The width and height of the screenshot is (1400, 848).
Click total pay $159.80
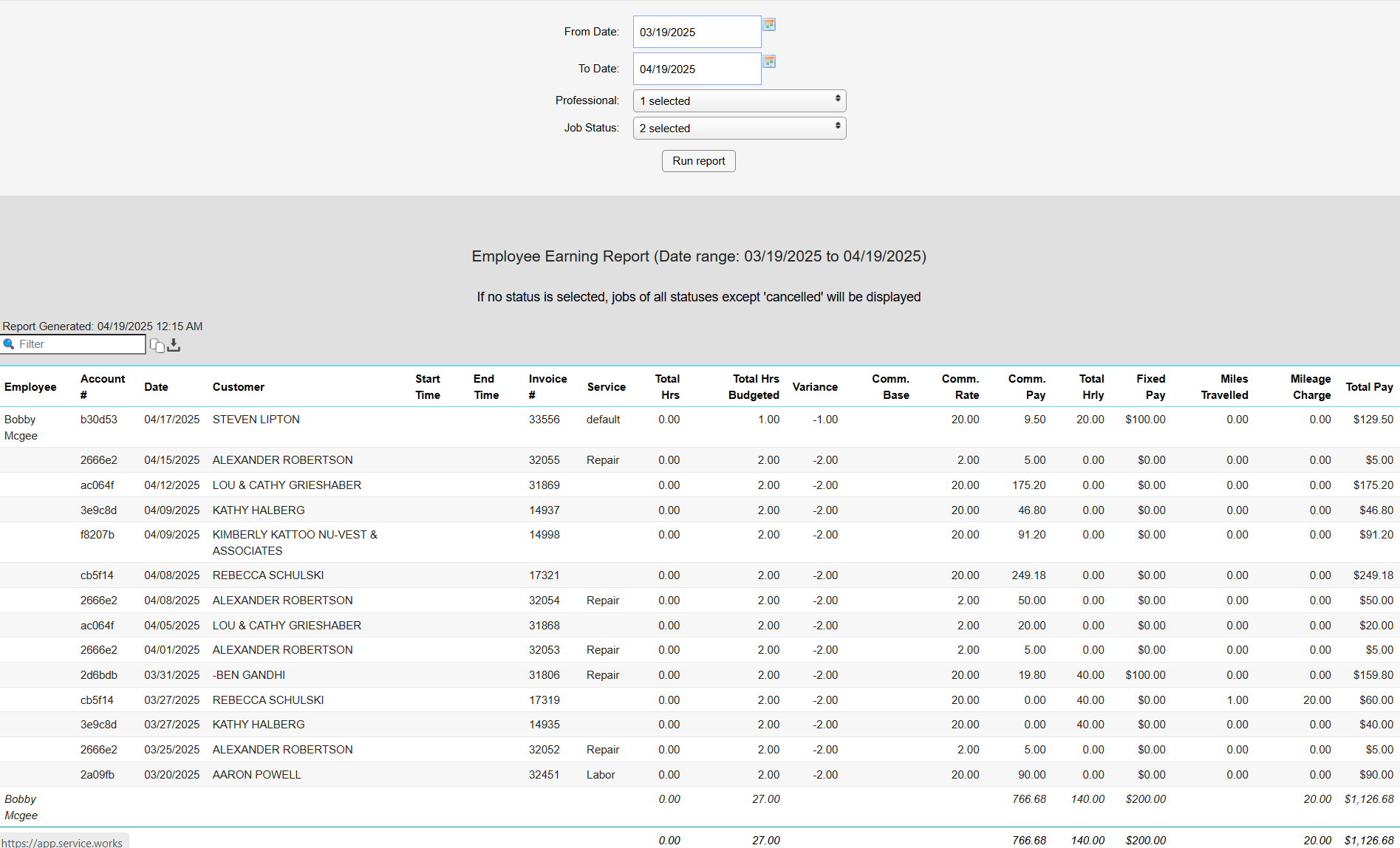pyautogui.click(x=1373, y=675)
